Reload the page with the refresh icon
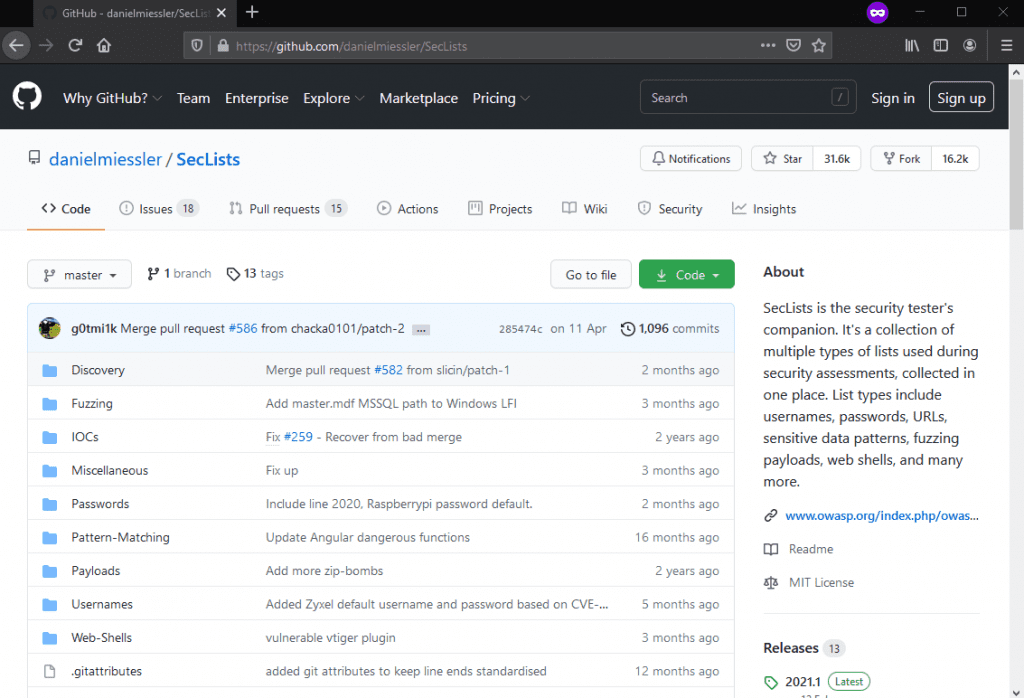Viewport: 1024px width, 698px height. pyautogui.click(x=75, y=46)
